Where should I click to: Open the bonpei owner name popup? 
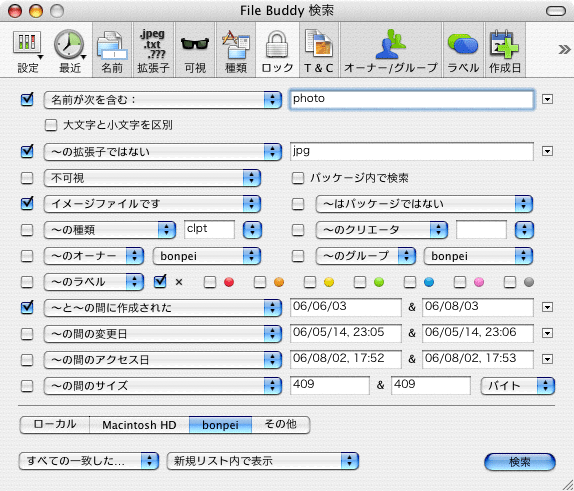pos(206,256)
